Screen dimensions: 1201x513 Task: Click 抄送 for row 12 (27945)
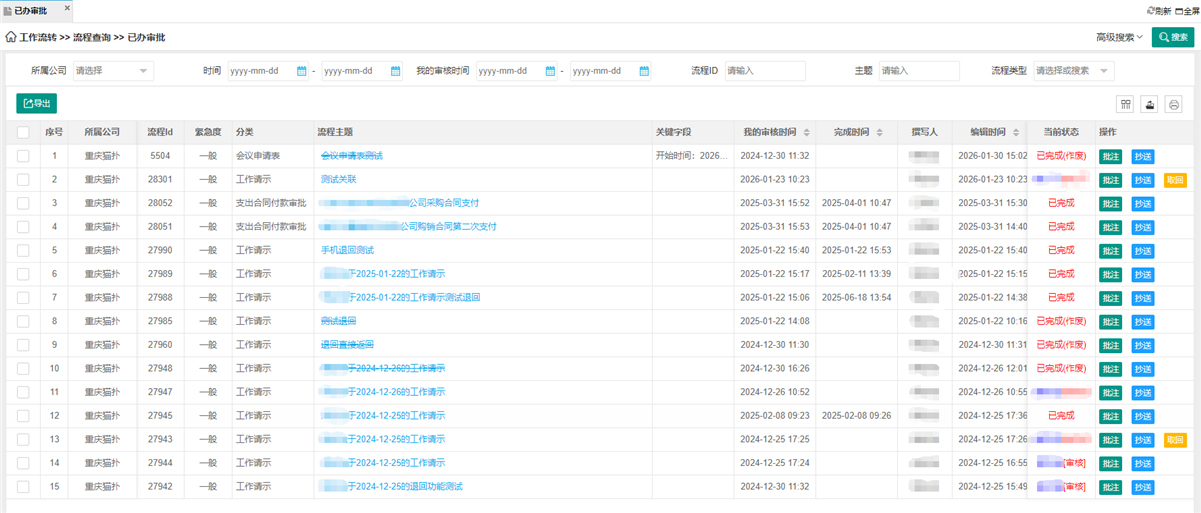[x=1143, y=415]
